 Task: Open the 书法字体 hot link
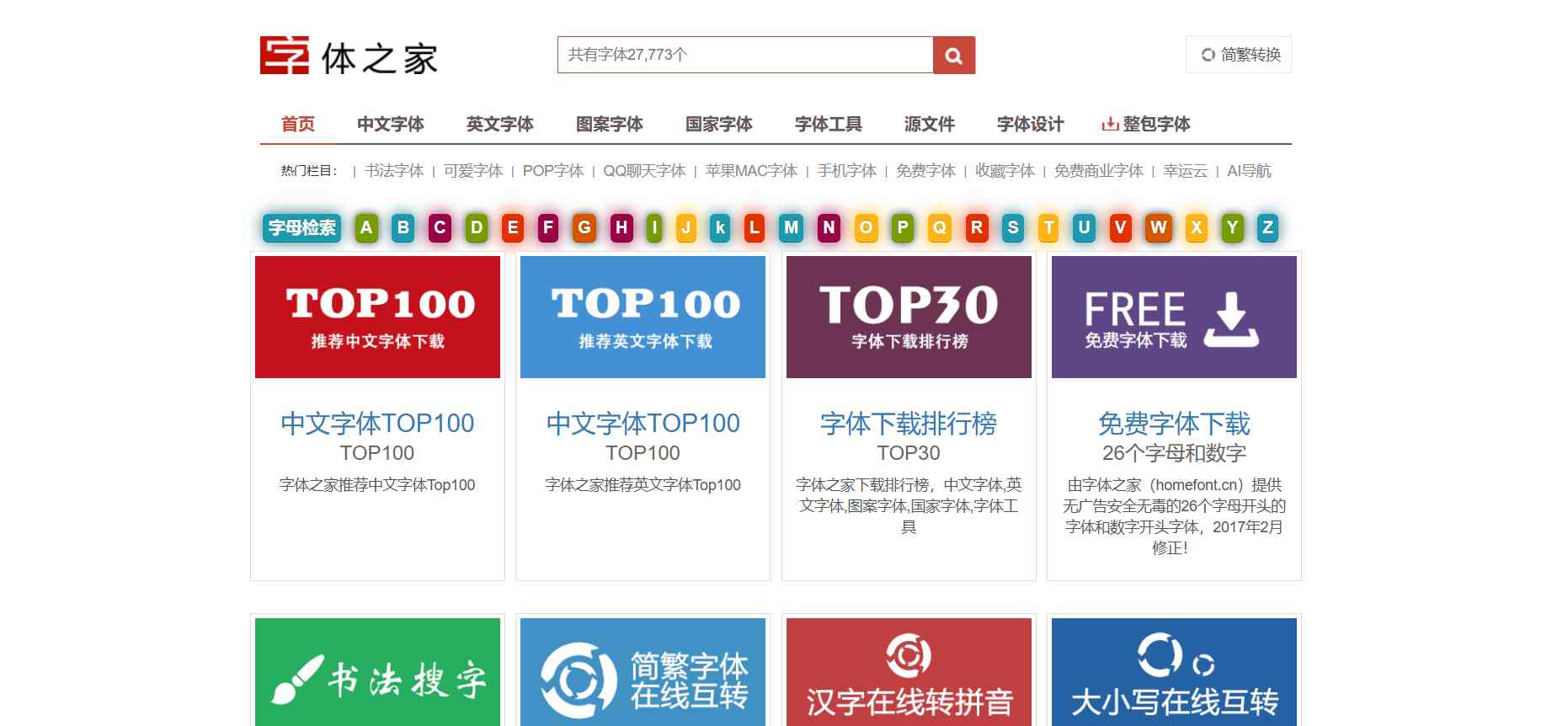click(x=394, y=171)
